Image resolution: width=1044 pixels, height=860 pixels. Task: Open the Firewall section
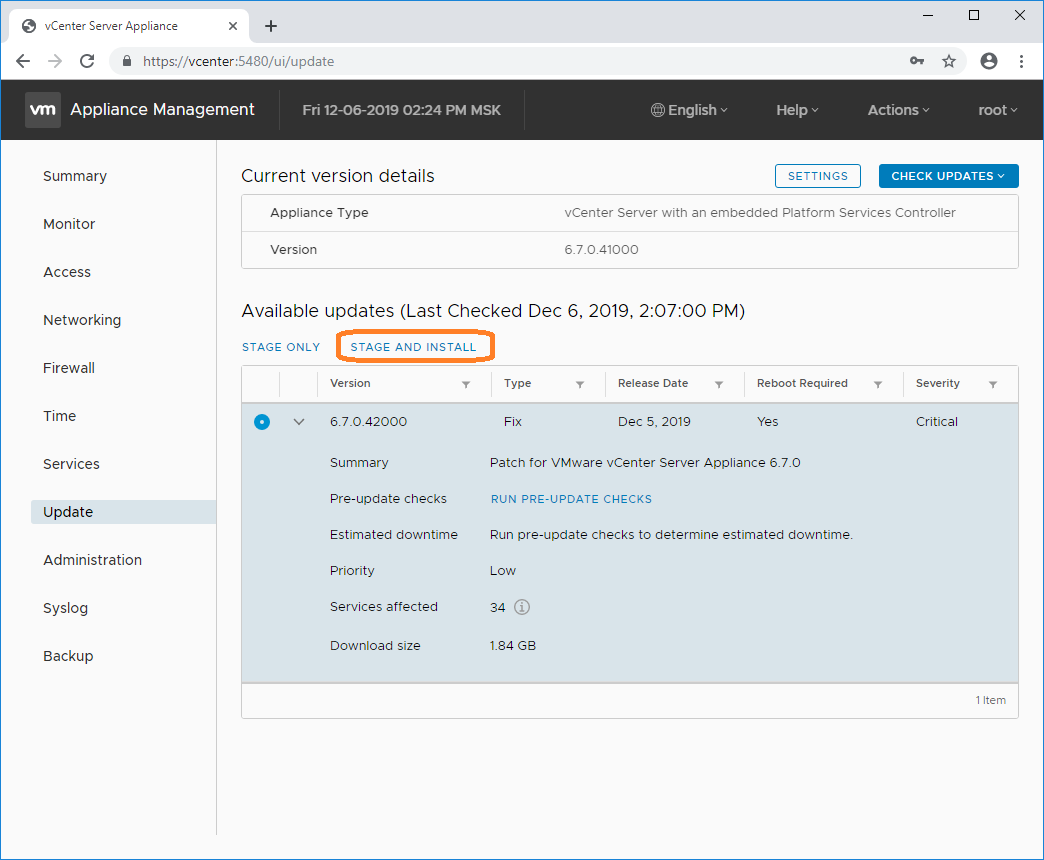(x=69, y=368)
